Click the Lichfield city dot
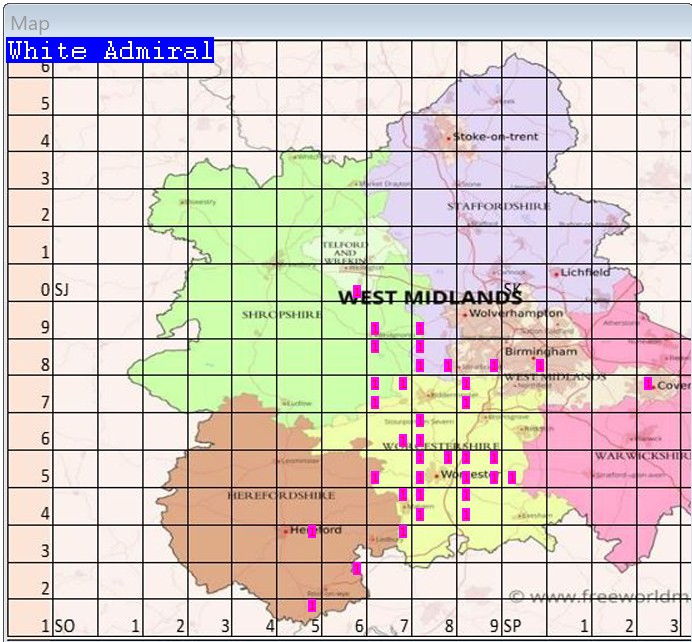This screenshot has height=642, width=692. (x=556, y=273)
